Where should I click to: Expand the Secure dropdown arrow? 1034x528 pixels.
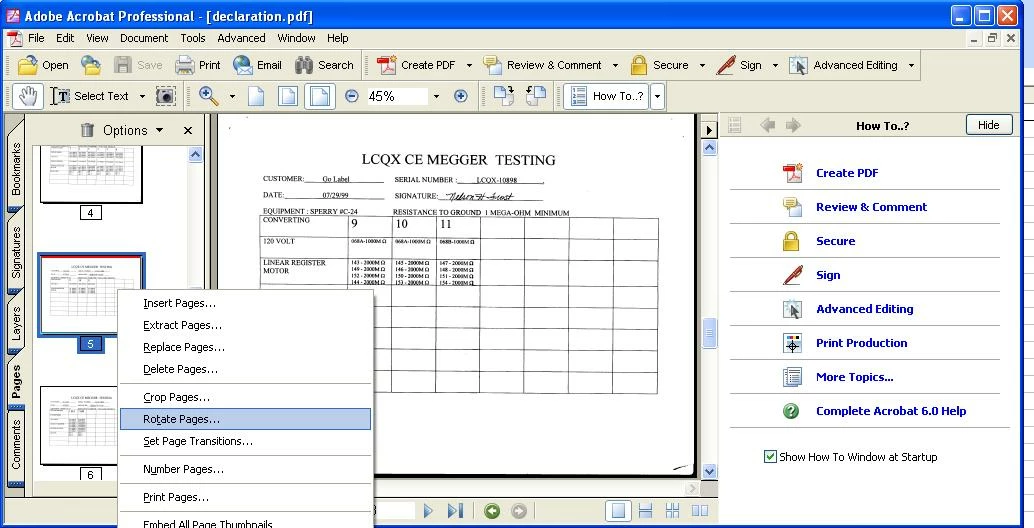pyautogui.click(x=702, y=65)
